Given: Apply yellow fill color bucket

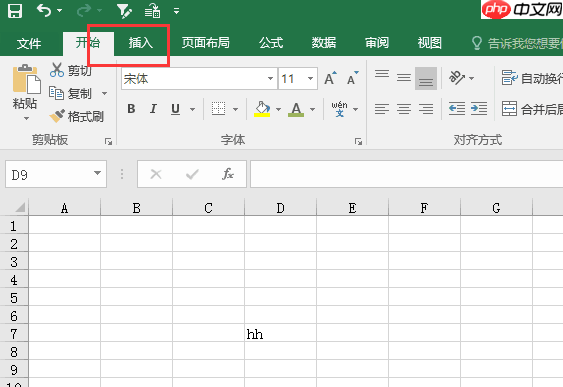Looking at the screenshot, I should (x=262, y=109).
